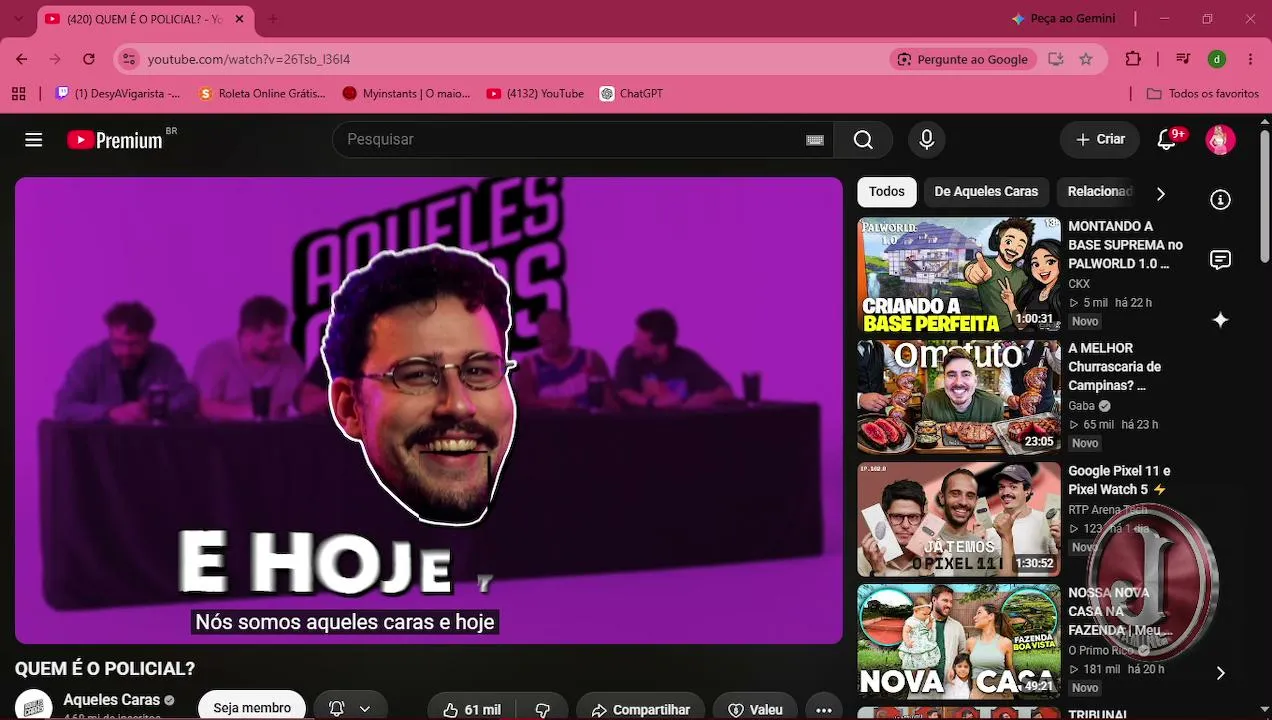Open Aqueles Caras channel avatar
Screen dimensions: 1272x720
[34, 706]
